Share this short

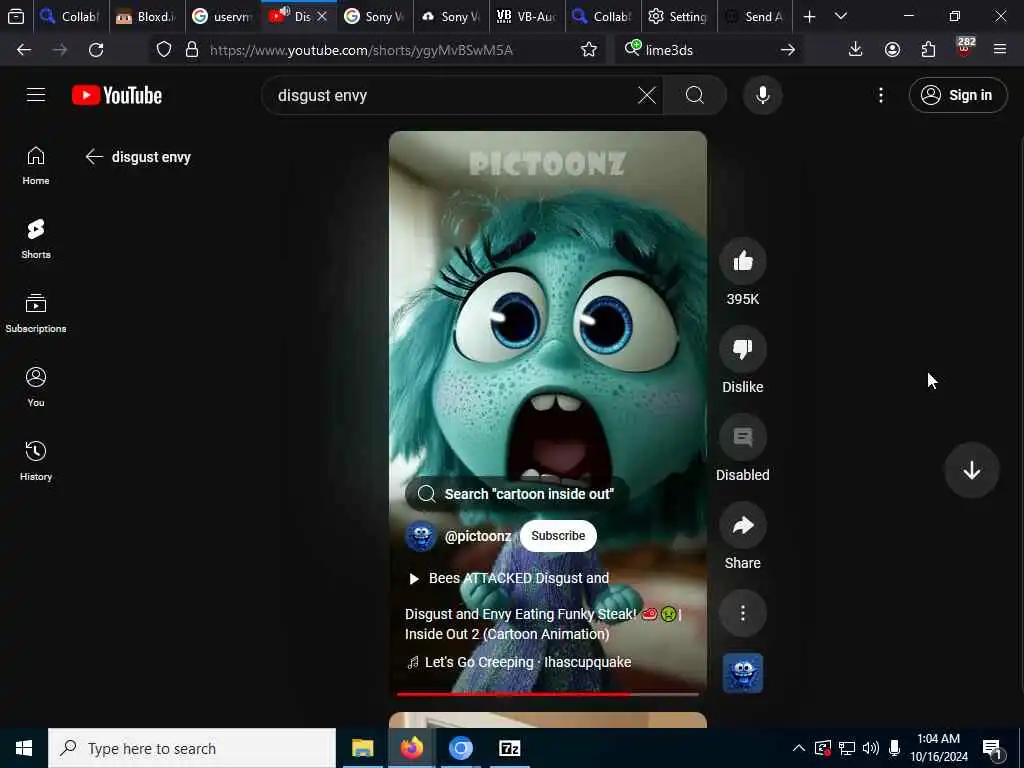pos(743,526)
